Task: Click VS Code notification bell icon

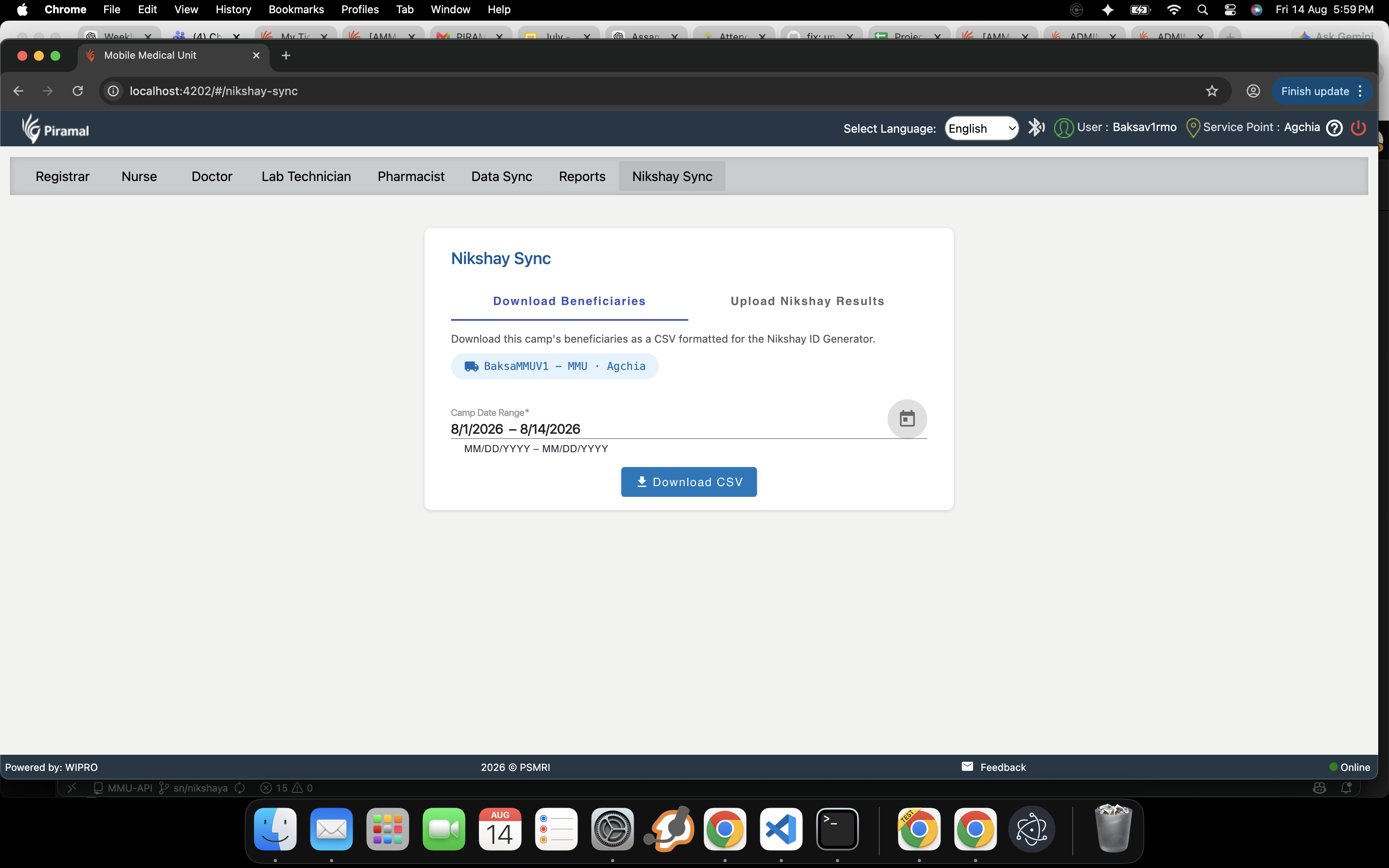Action: [x=1346, y=788]
